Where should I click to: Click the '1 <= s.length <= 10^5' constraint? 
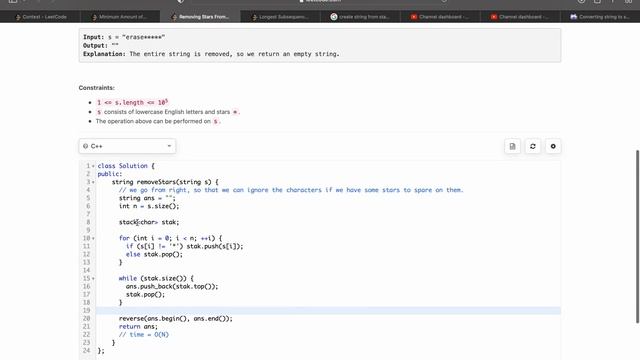pos(132,102)
